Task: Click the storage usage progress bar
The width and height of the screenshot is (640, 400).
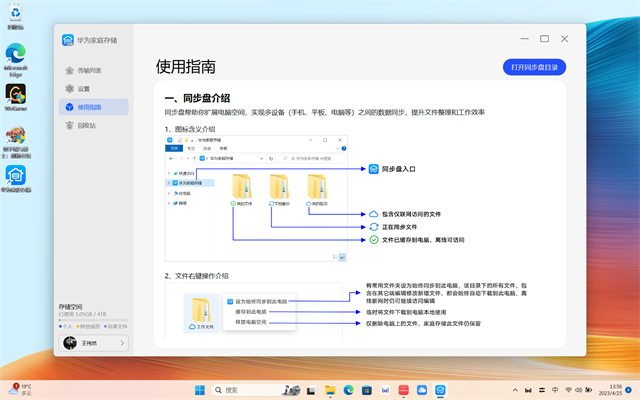Action: 93,320
